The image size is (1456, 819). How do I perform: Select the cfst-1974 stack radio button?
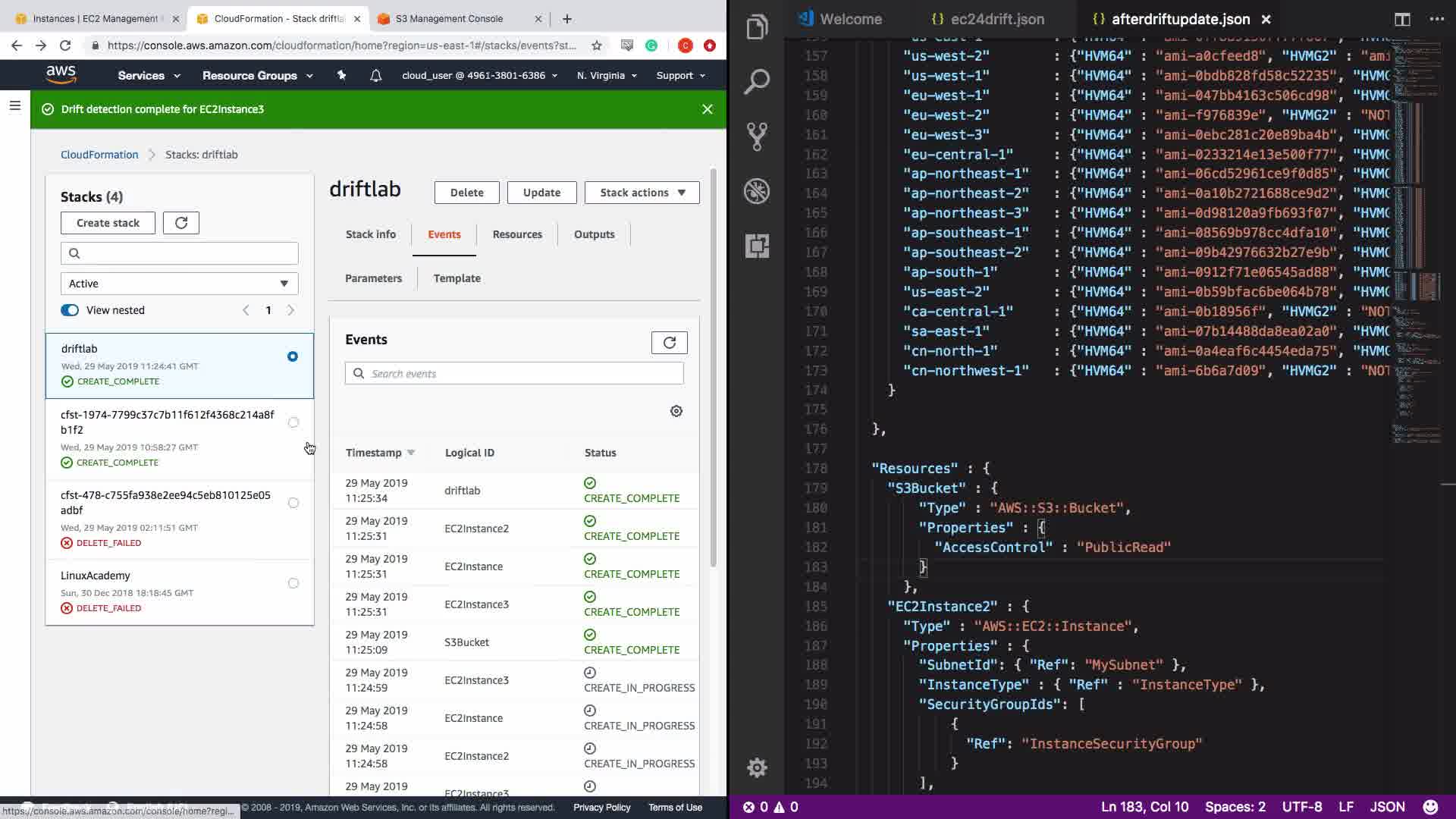(293, 422)
